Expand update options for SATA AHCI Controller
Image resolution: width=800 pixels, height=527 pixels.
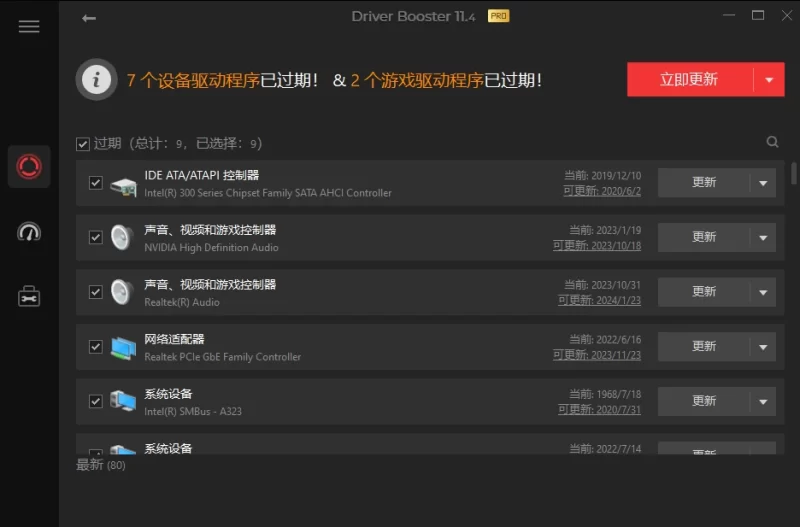tap(763, 183)
